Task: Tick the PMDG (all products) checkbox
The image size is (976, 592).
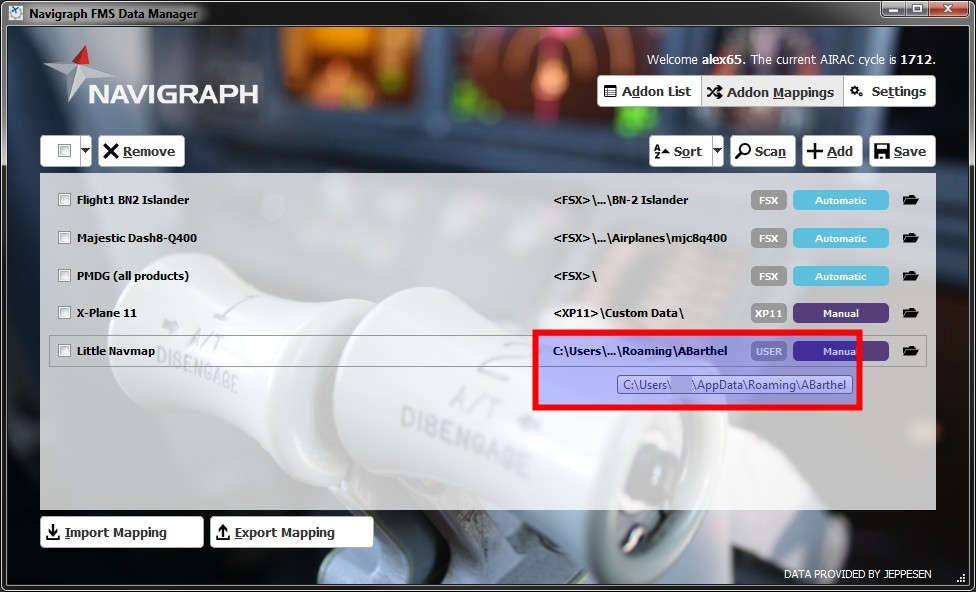Action: point(64,275)
